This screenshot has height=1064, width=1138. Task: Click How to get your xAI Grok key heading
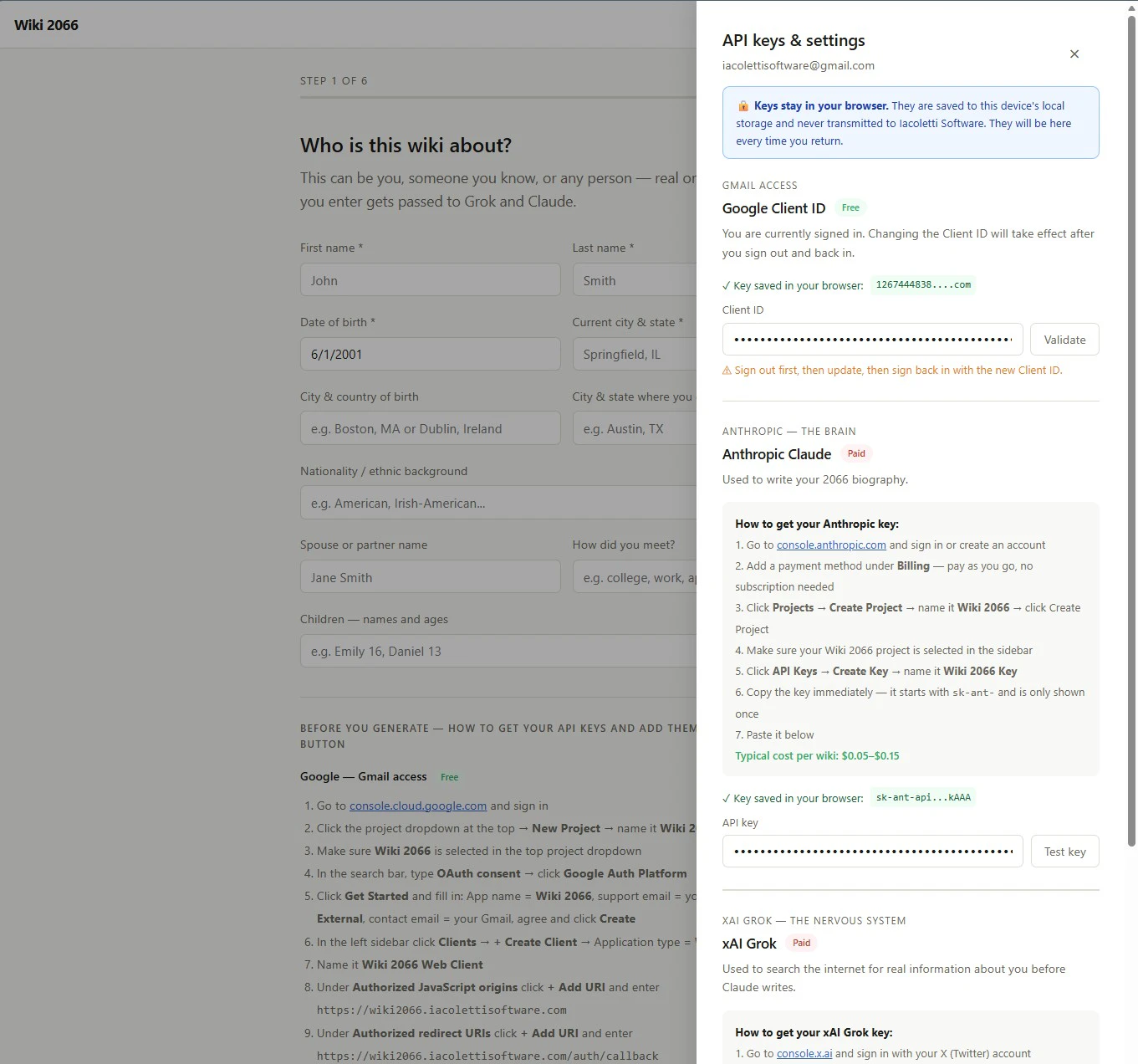(814, 1032)
